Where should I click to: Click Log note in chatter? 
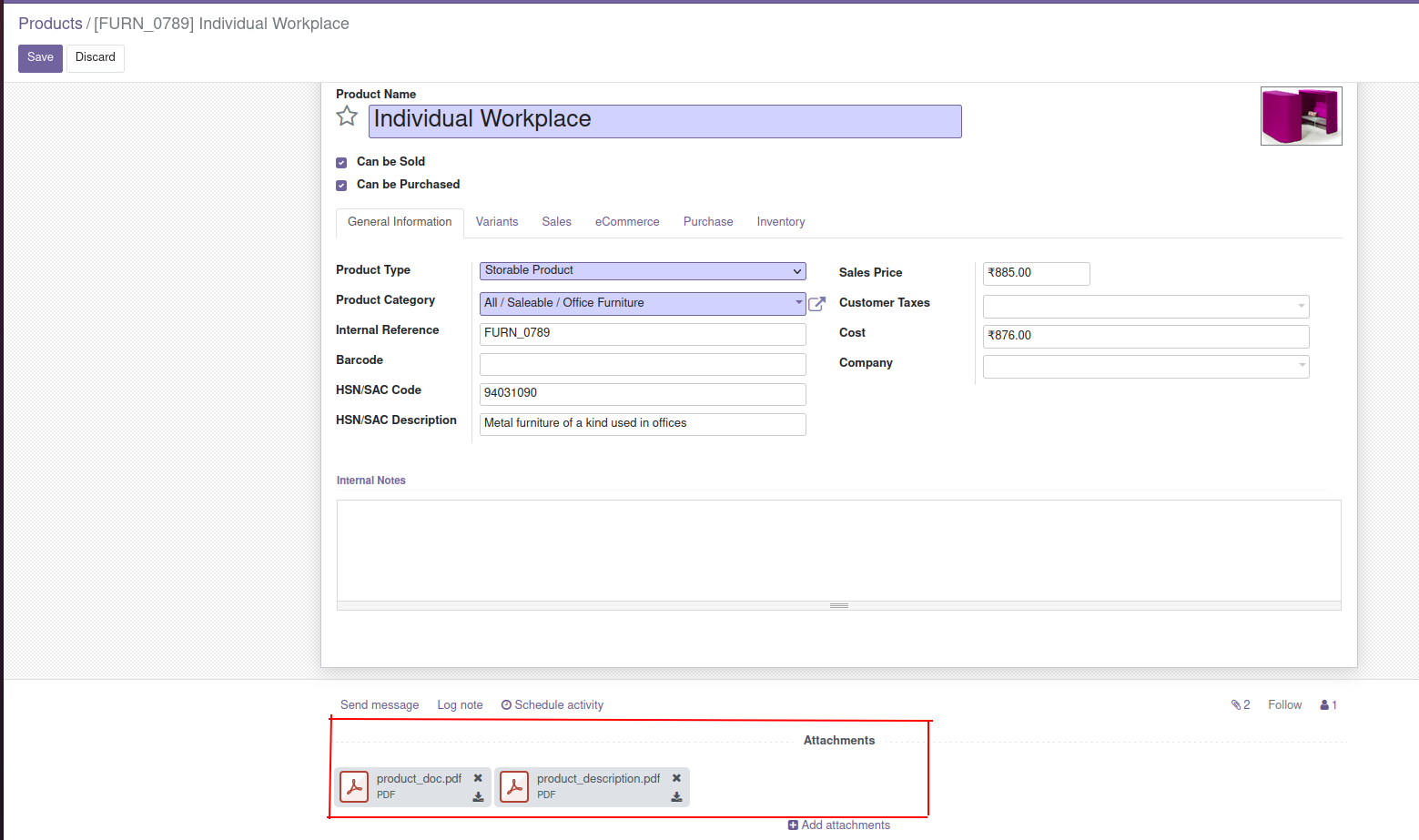pos(460,704)
